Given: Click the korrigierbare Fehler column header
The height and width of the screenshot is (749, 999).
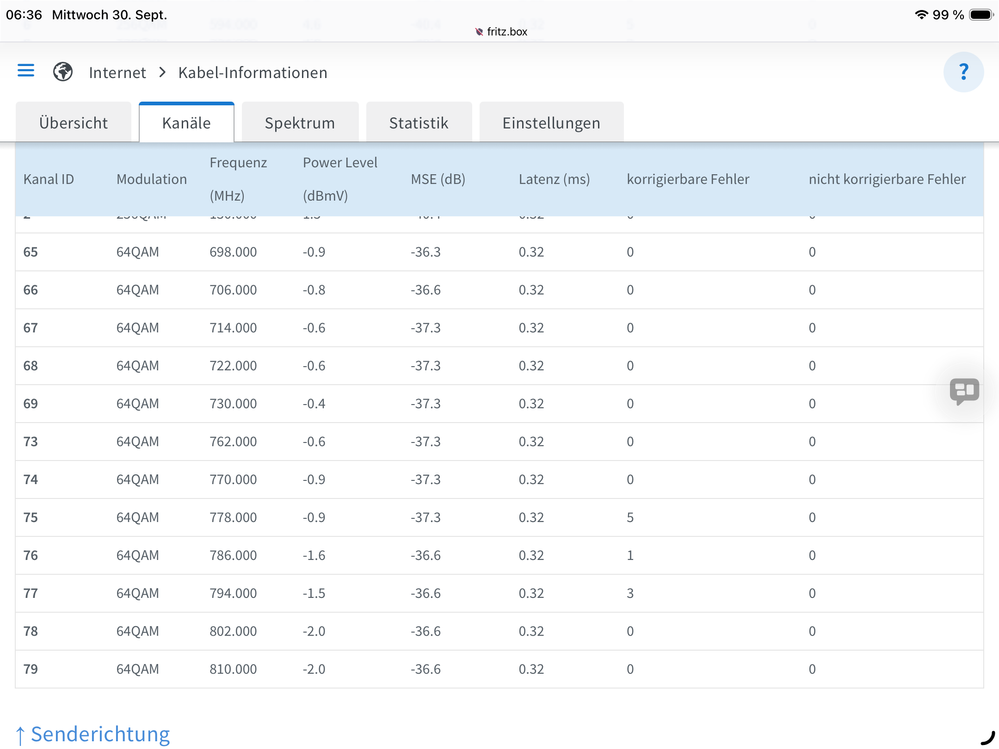Looking at the screenshot, I should tap(688, 179).
